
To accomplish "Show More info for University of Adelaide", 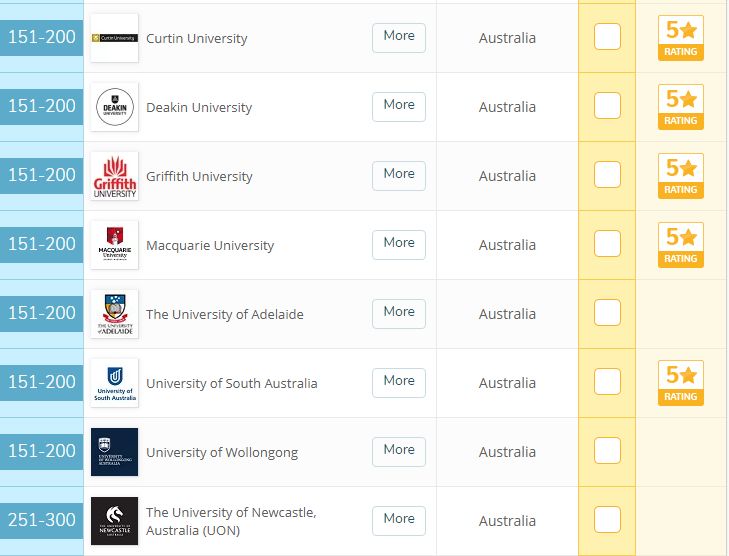I will [399, 314].
